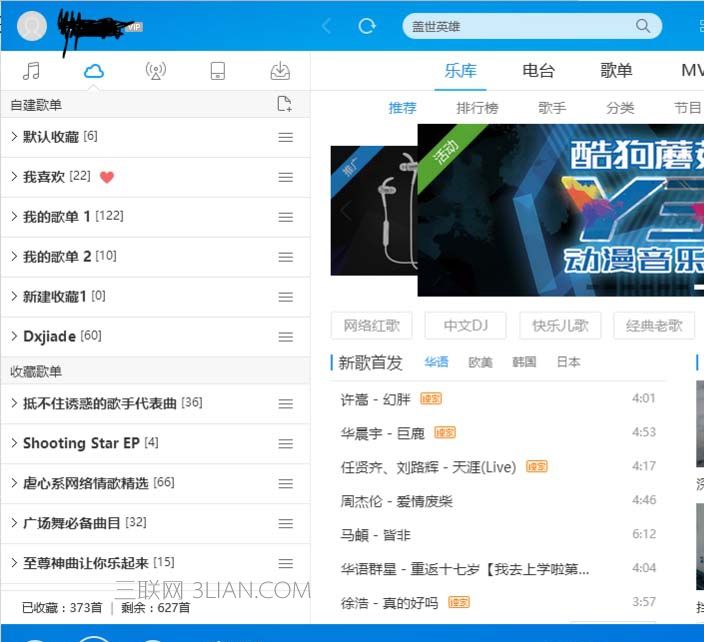Open the menu icon for 新建收藏1

click(286, 297)
